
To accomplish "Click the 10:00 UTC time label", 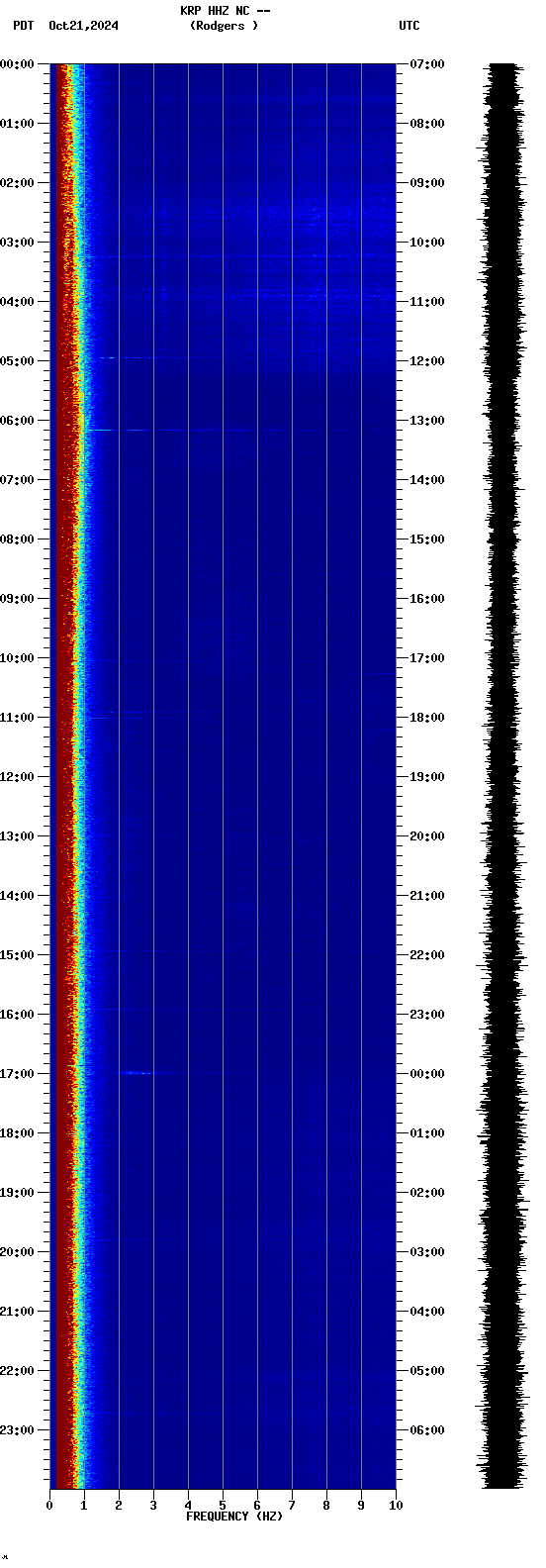I will 427,243.
